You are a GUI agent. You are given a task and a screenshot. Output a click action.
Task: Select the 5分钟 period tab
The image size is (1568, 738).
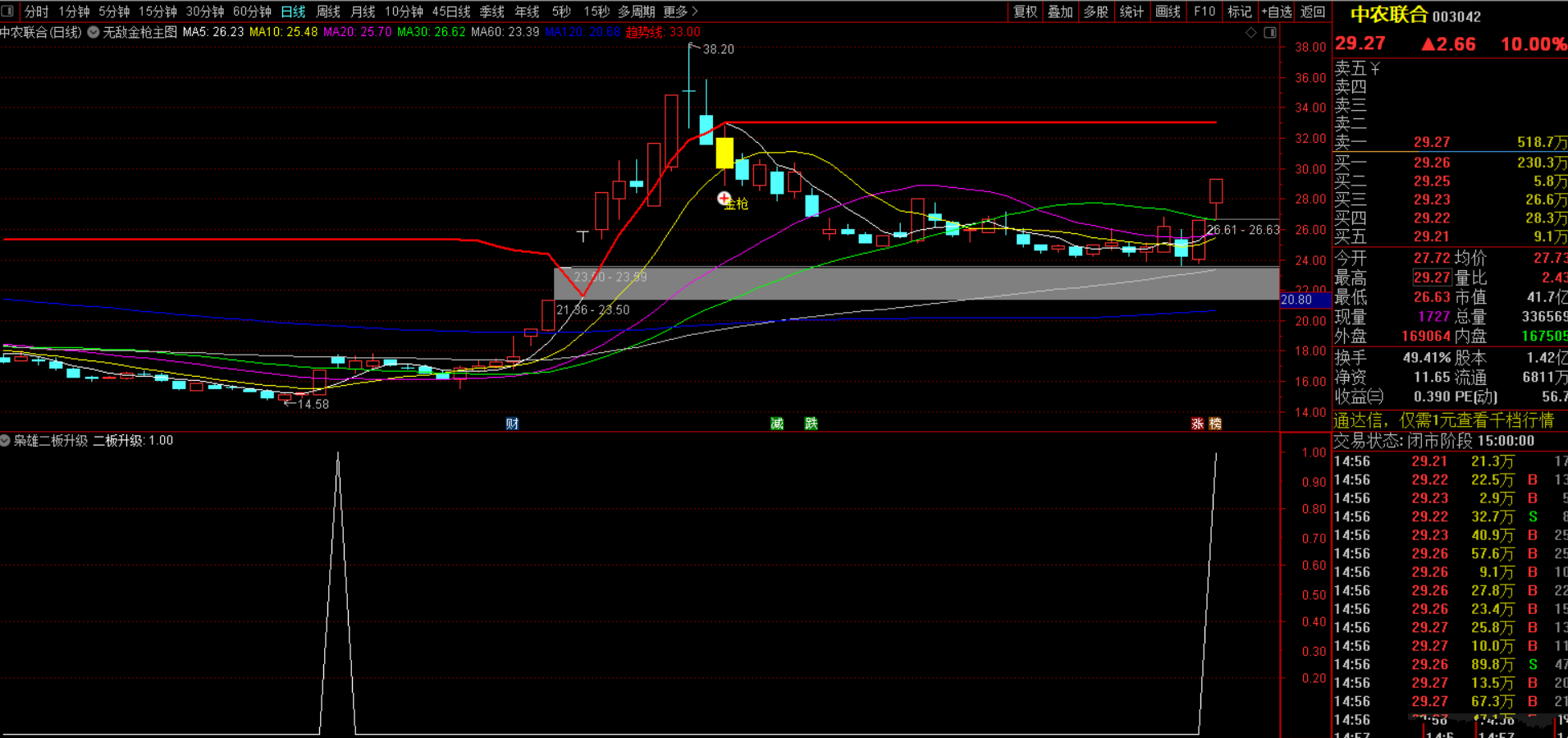(114, 11)
